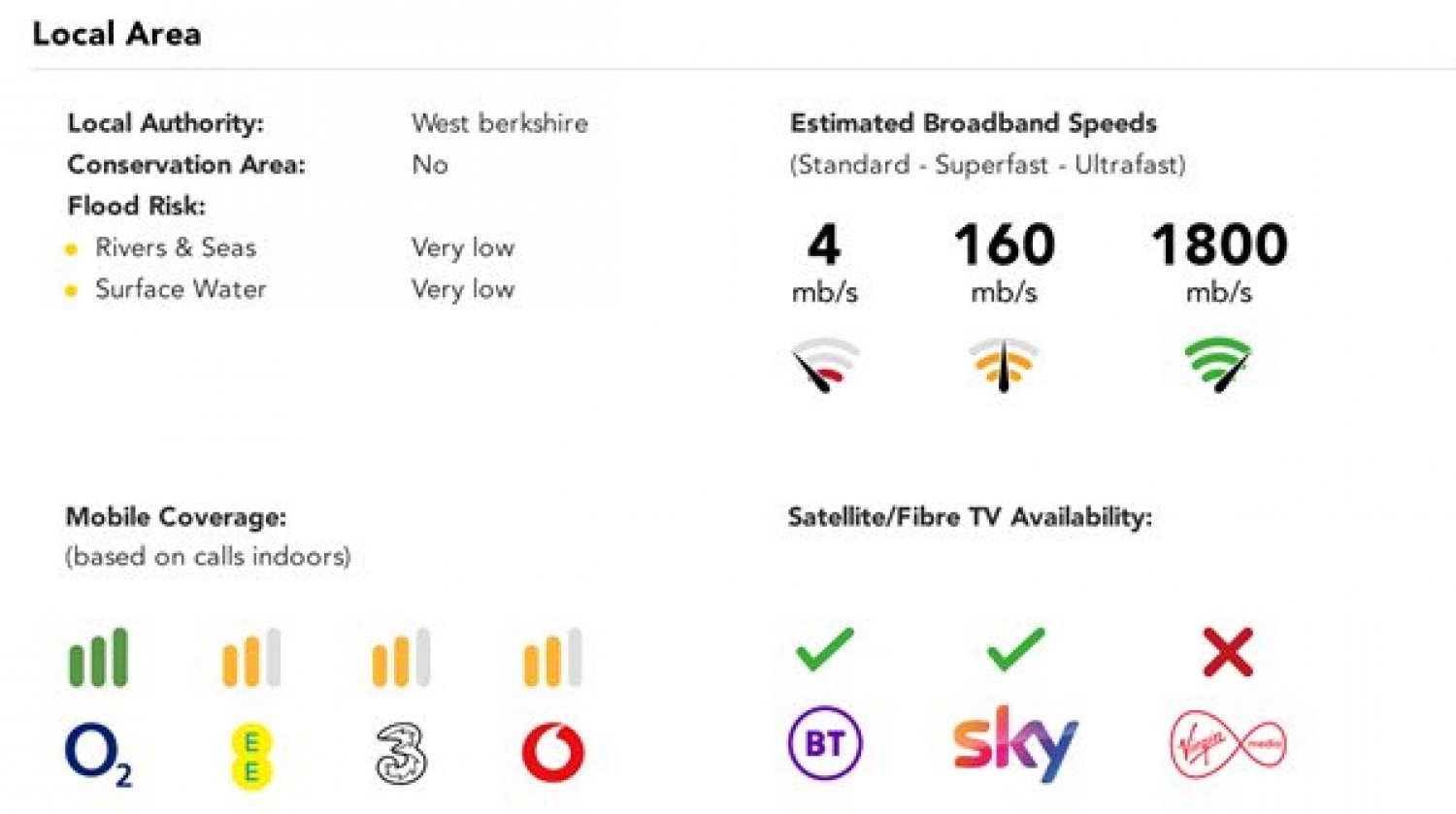Click the Surface Water flood risk item
This screenshot has width=1456, height=814.
click(181, 289)
